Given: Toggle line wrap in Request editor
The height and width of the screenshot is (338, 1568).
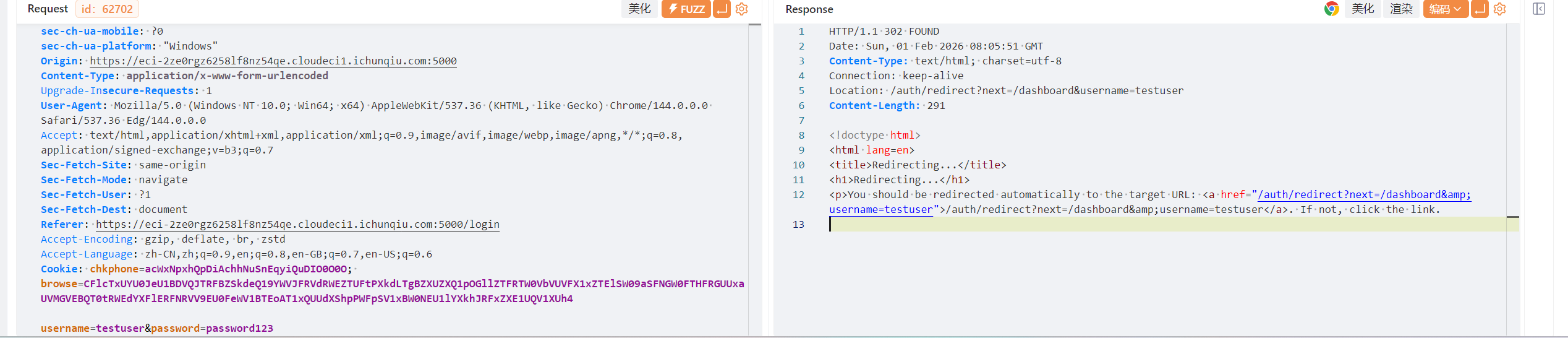Looking at the screenshot, I should (x=722, y=9).
